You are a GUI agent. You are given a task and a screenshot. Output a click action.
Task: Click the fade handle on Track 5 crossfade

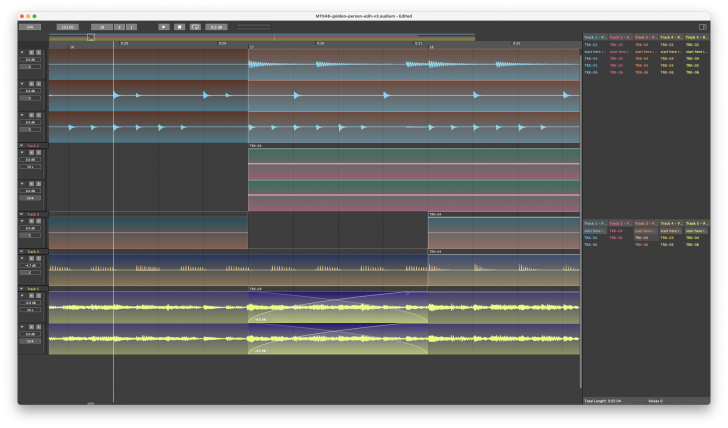(x=407, y=293)
